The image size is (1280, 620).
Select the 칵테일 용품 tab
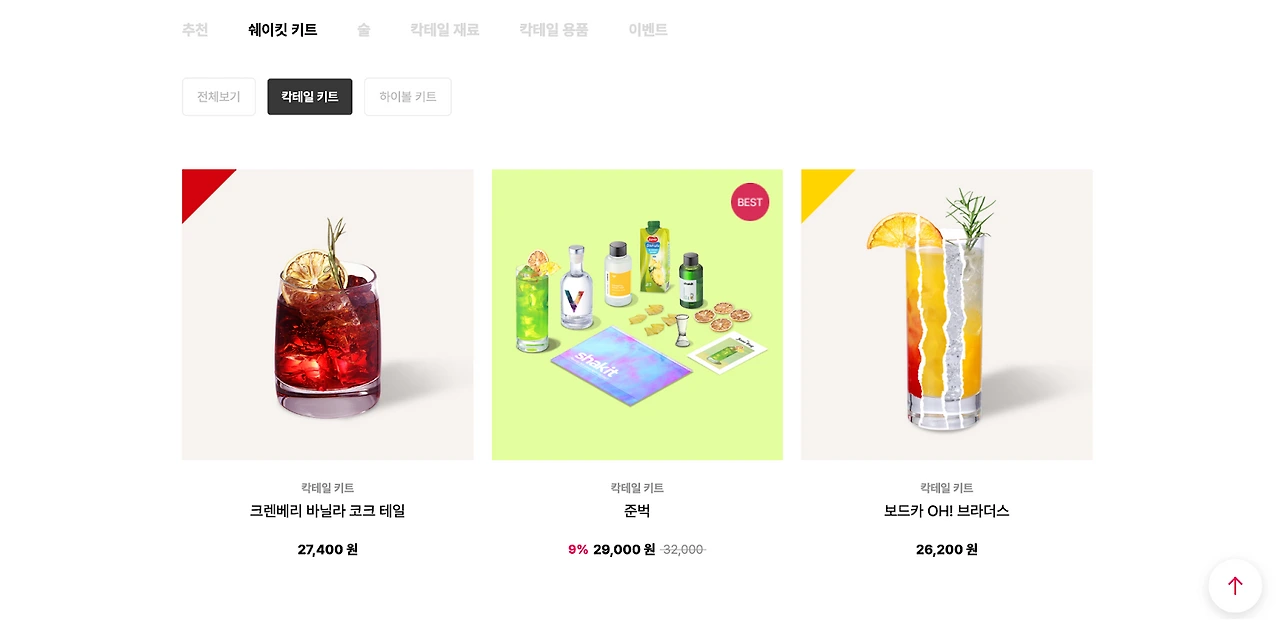pos(554,30)
